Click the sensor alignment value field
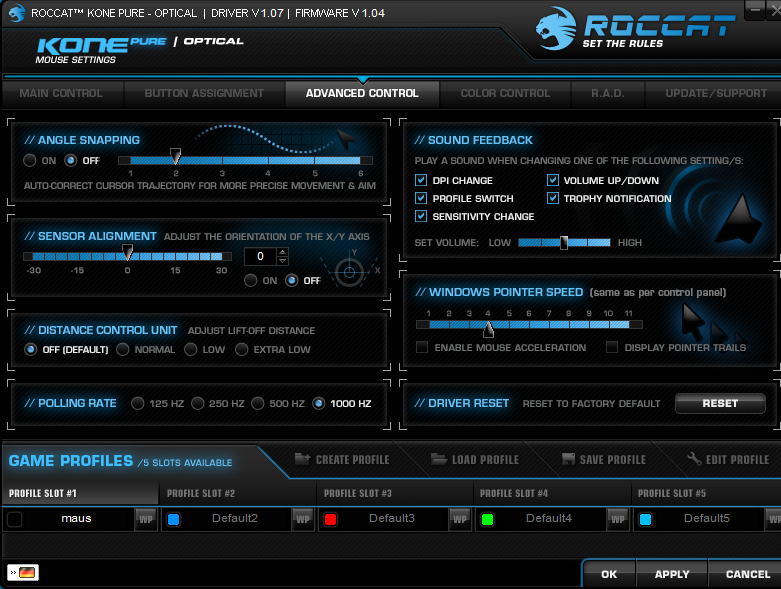781x589 pixels. coord(260,256)
